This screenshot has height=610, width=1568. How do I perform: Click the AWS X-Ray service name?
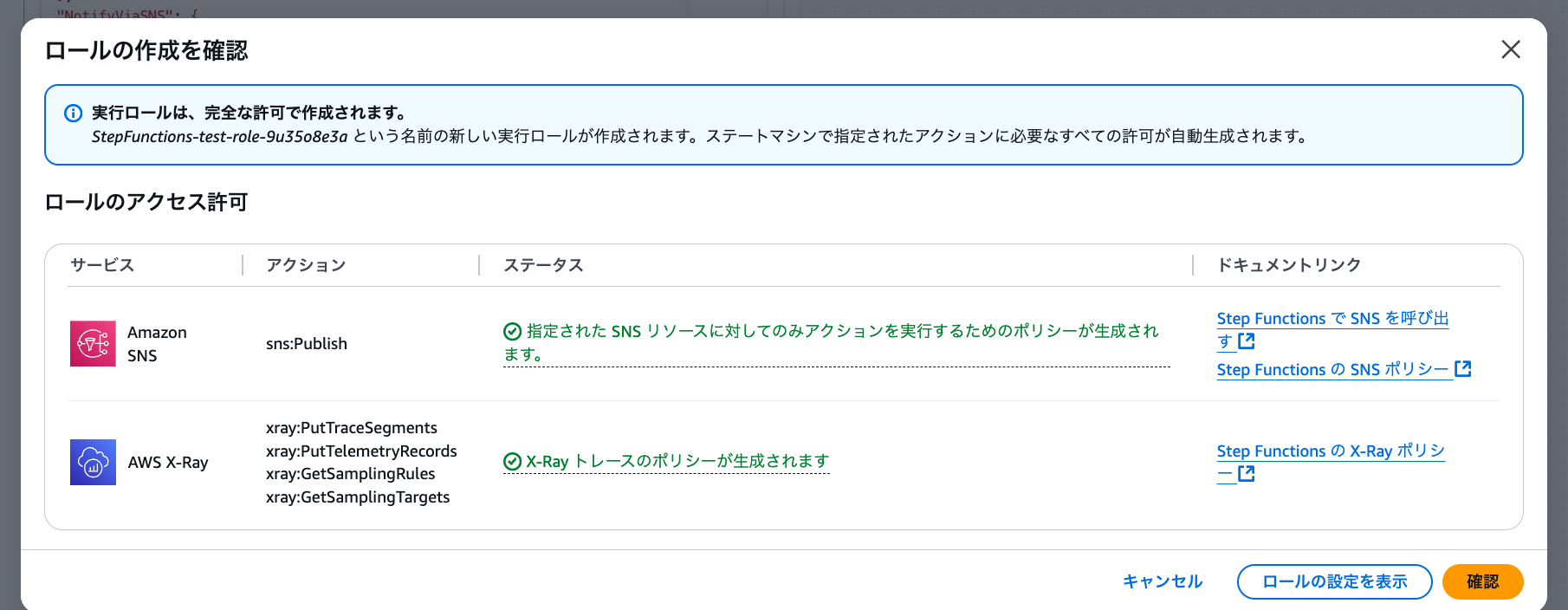(168, 463)
